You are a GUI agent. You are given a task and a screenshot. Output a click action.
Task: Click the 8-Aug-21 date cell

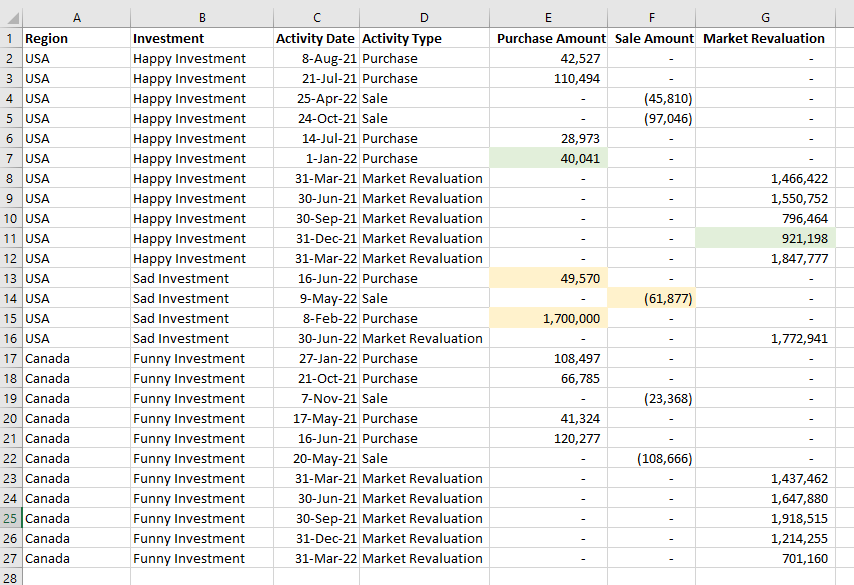click(316, 58)
